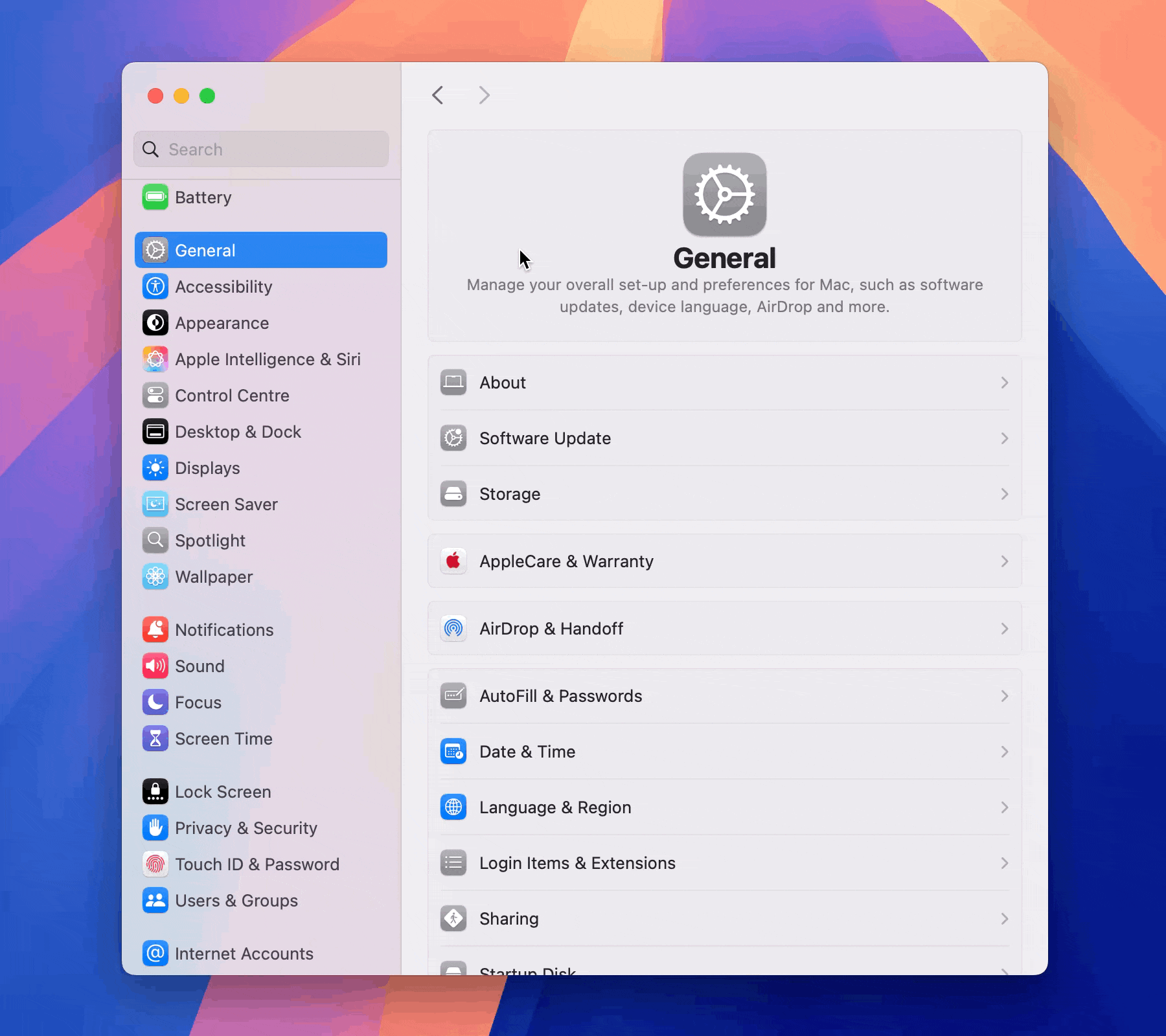Open the Focus moon icon

[x=155, y=702]
